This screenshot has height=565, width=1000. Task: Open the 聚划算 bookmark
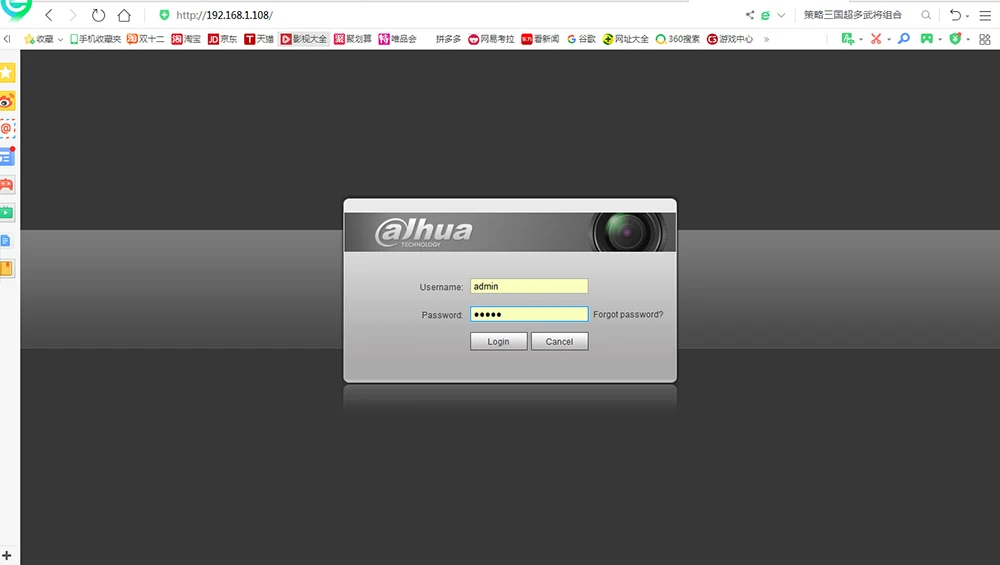click(x=353, y=39)
